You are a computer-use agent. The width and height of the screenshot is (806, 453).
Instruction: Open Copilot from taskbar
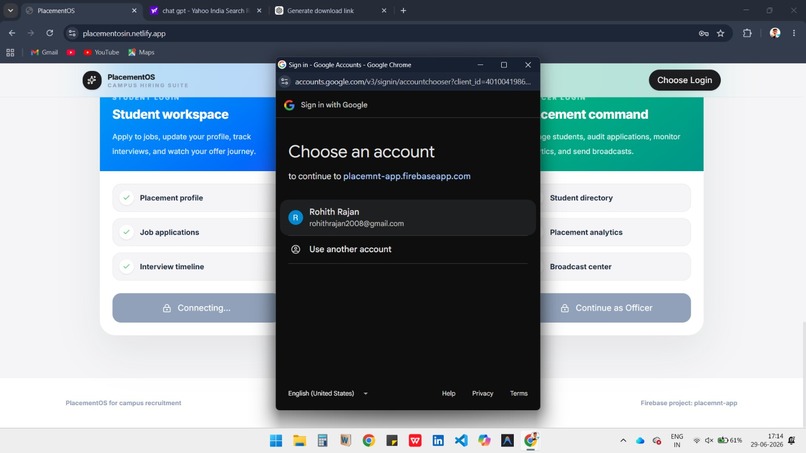[x=484, y=441]
